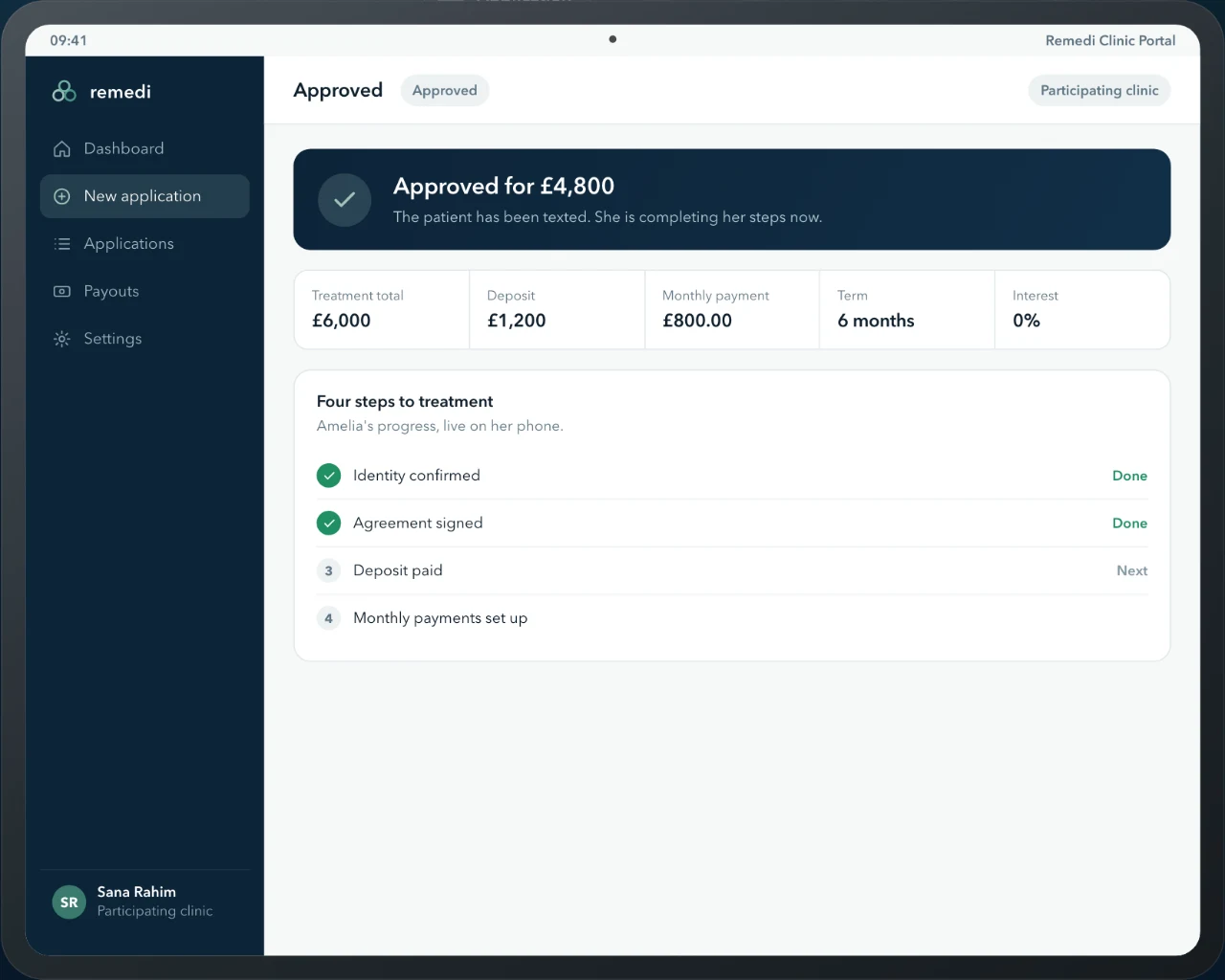Click the Applications list icon

[62, 244]
